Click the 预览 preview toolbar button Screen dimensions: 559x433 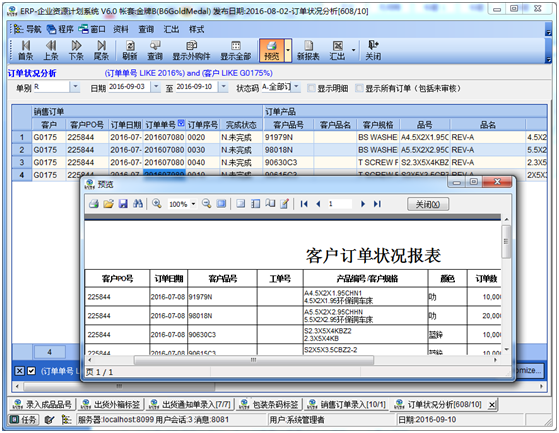click(272, 50)
